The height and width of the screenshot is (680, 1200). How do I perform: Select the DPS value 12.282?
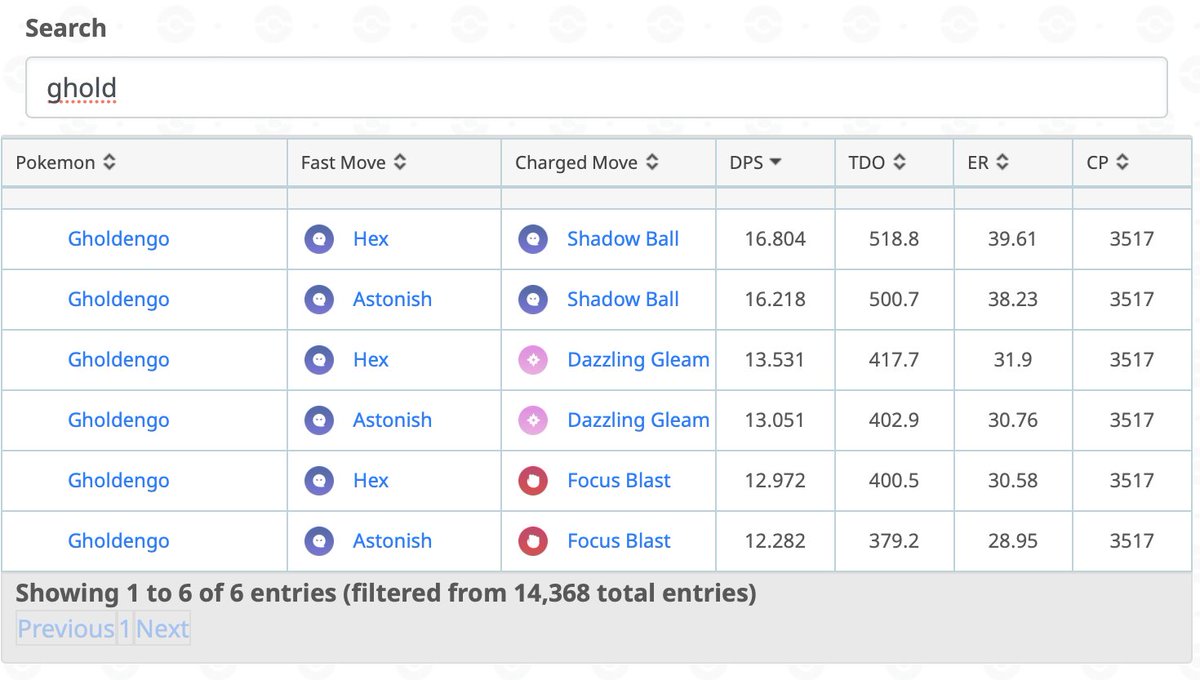pos(775,541)
